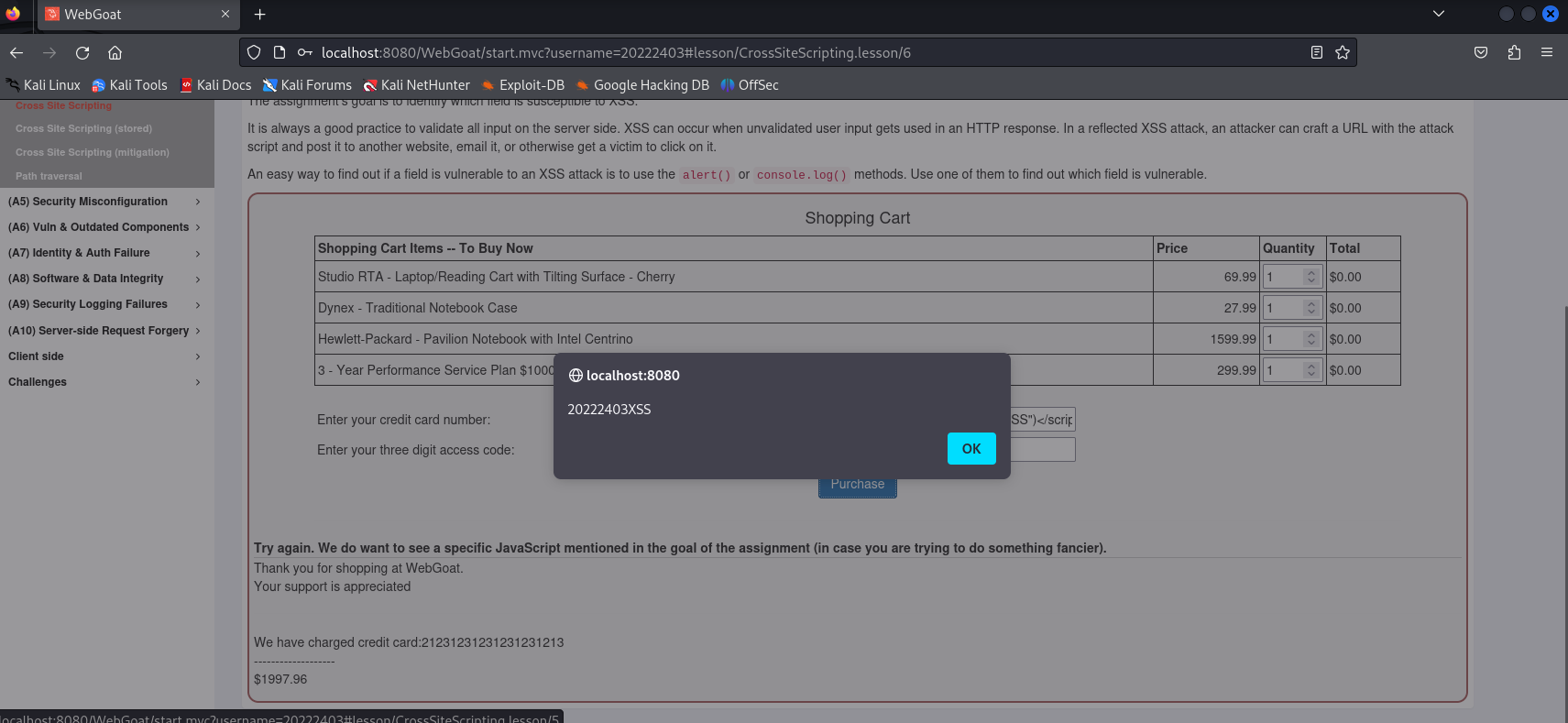This screenshot has width=1568, height=723.
Task: Click the console.log() code text
Action: 802,175
